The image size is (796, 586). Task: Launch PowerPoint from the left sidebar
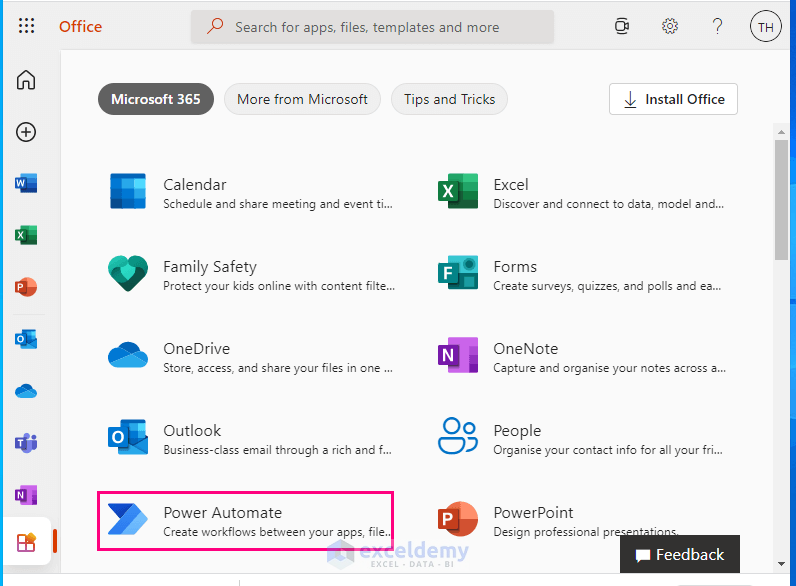tap(26, 287)
